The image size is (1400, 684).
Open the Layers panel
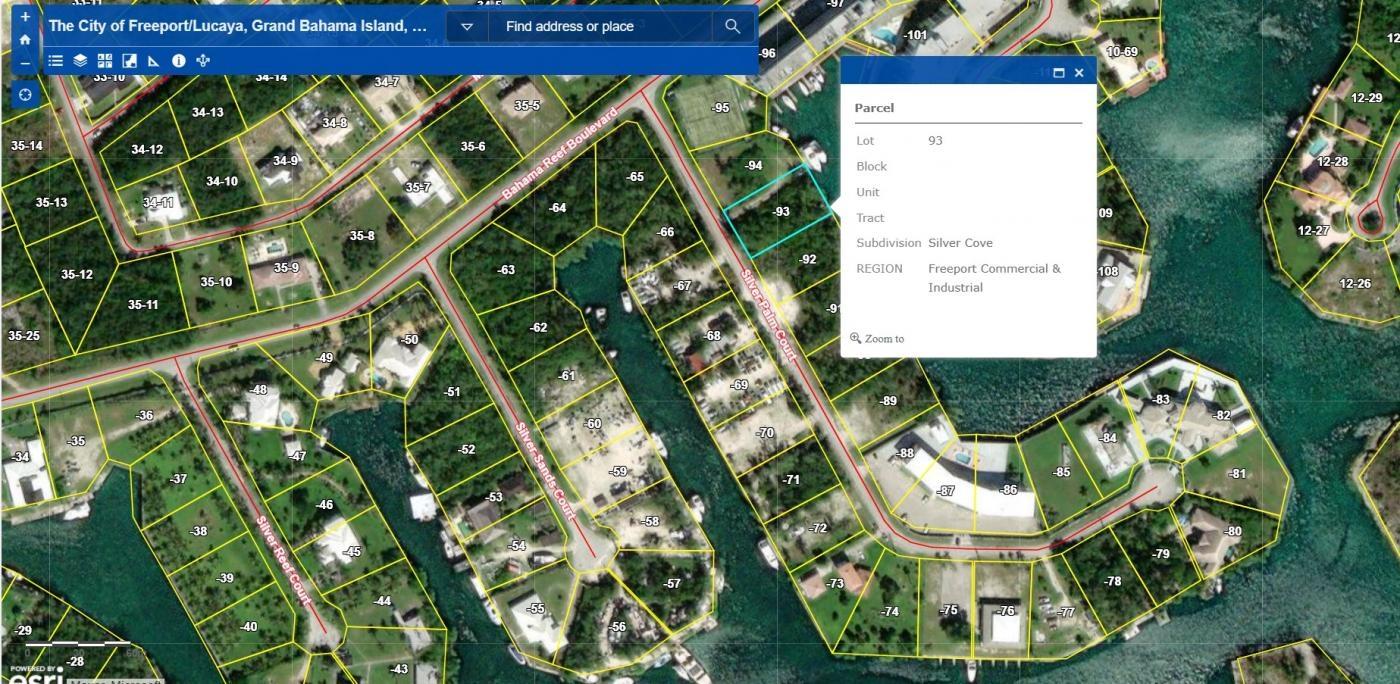click(x=80, y=61)
